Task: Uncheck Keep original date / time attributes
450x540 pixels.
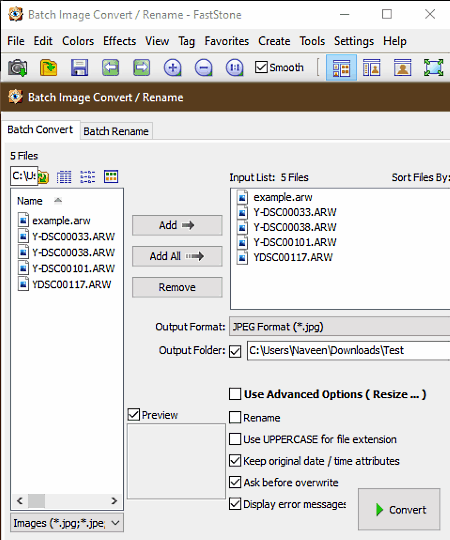Action: pyautogui.click(x=235, y=461)
